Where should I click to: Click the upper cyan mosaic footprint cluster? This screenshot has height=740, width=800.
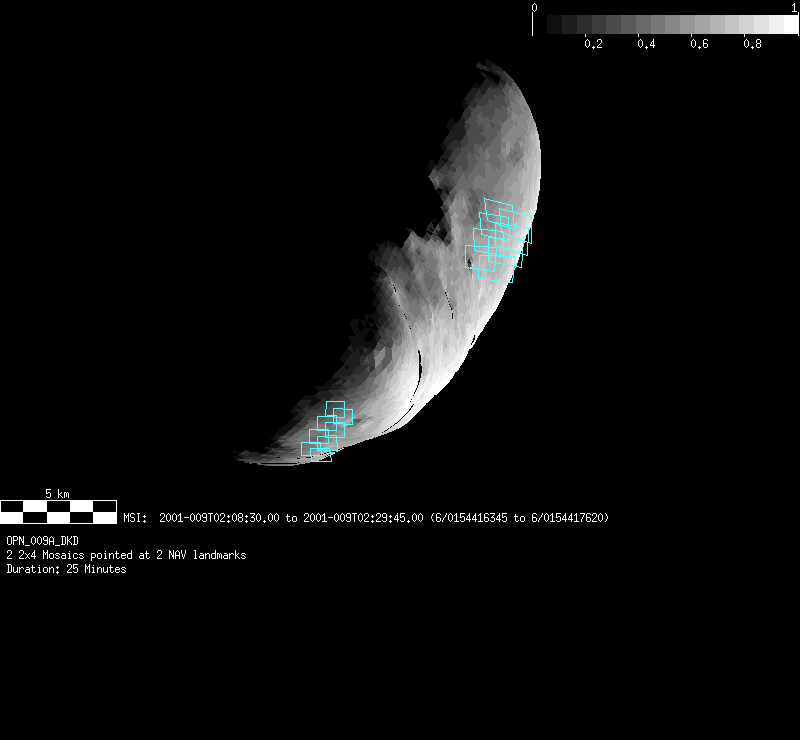click(498, 240)
